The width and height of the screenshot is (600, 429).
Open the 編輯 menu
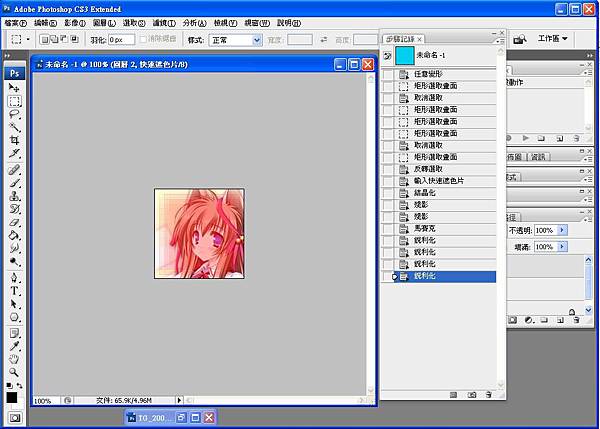45,23
